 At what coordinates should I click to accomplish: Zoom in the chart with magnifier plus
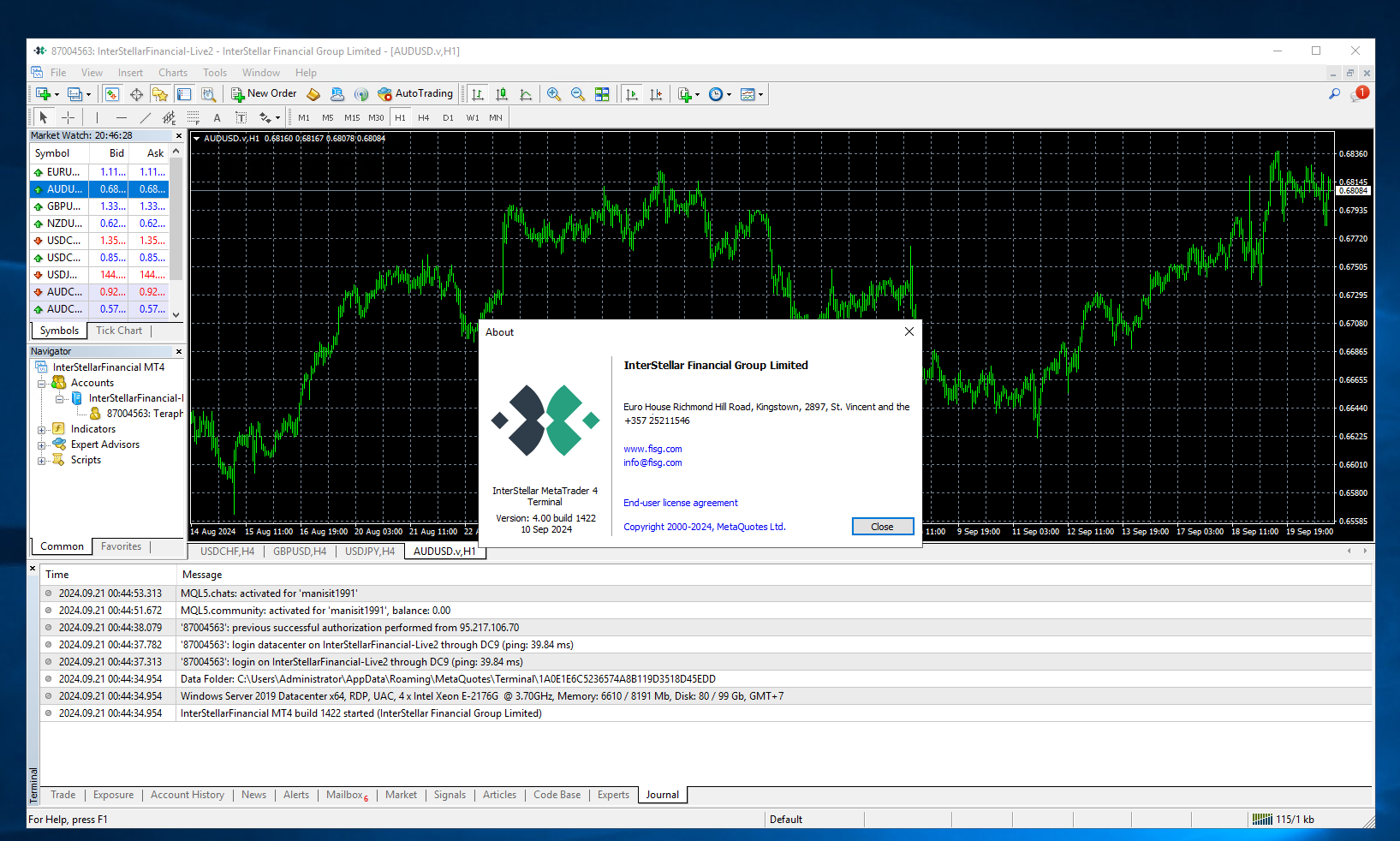click(x=554, y=94)
